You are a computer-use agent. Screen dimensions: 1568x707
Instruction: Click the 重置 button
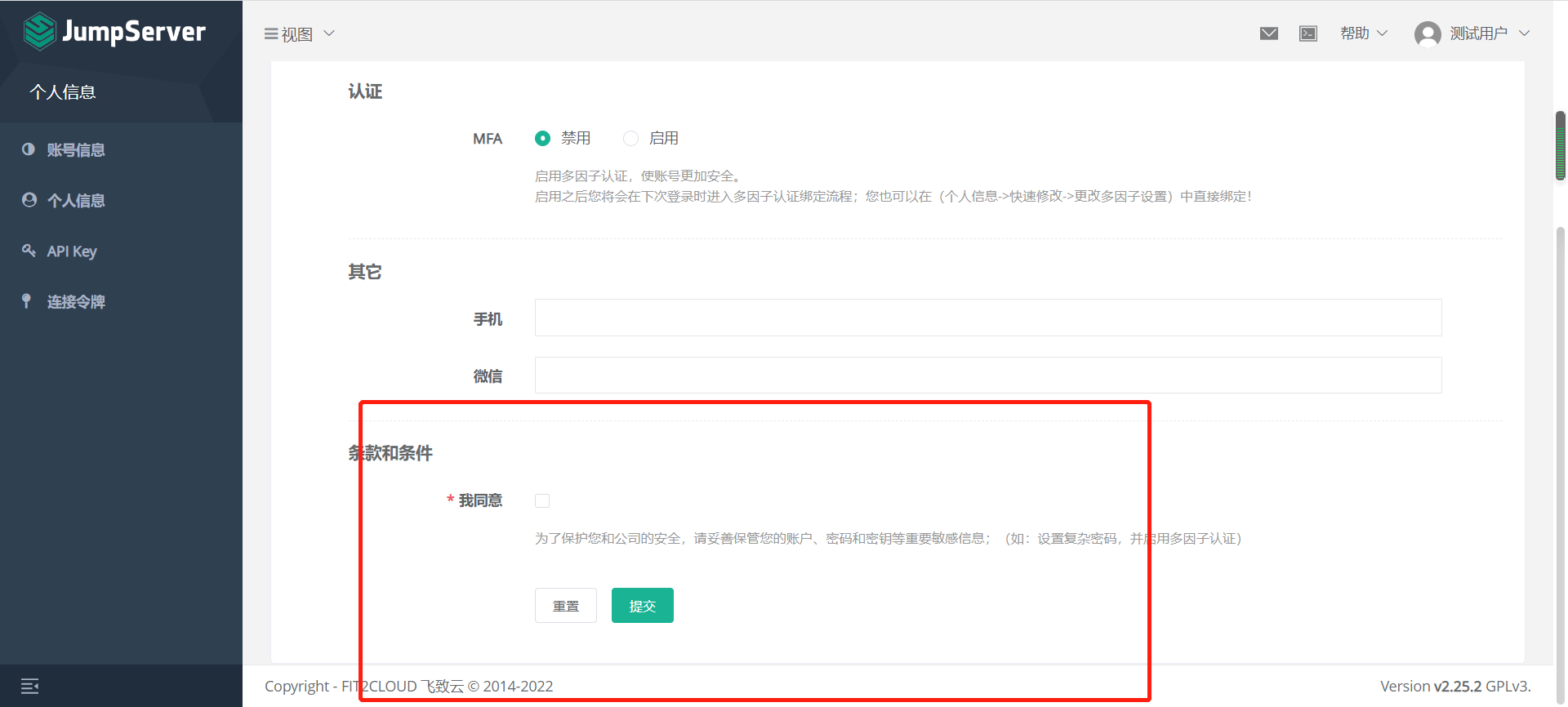pyautogui.click(x=565, y=606)
